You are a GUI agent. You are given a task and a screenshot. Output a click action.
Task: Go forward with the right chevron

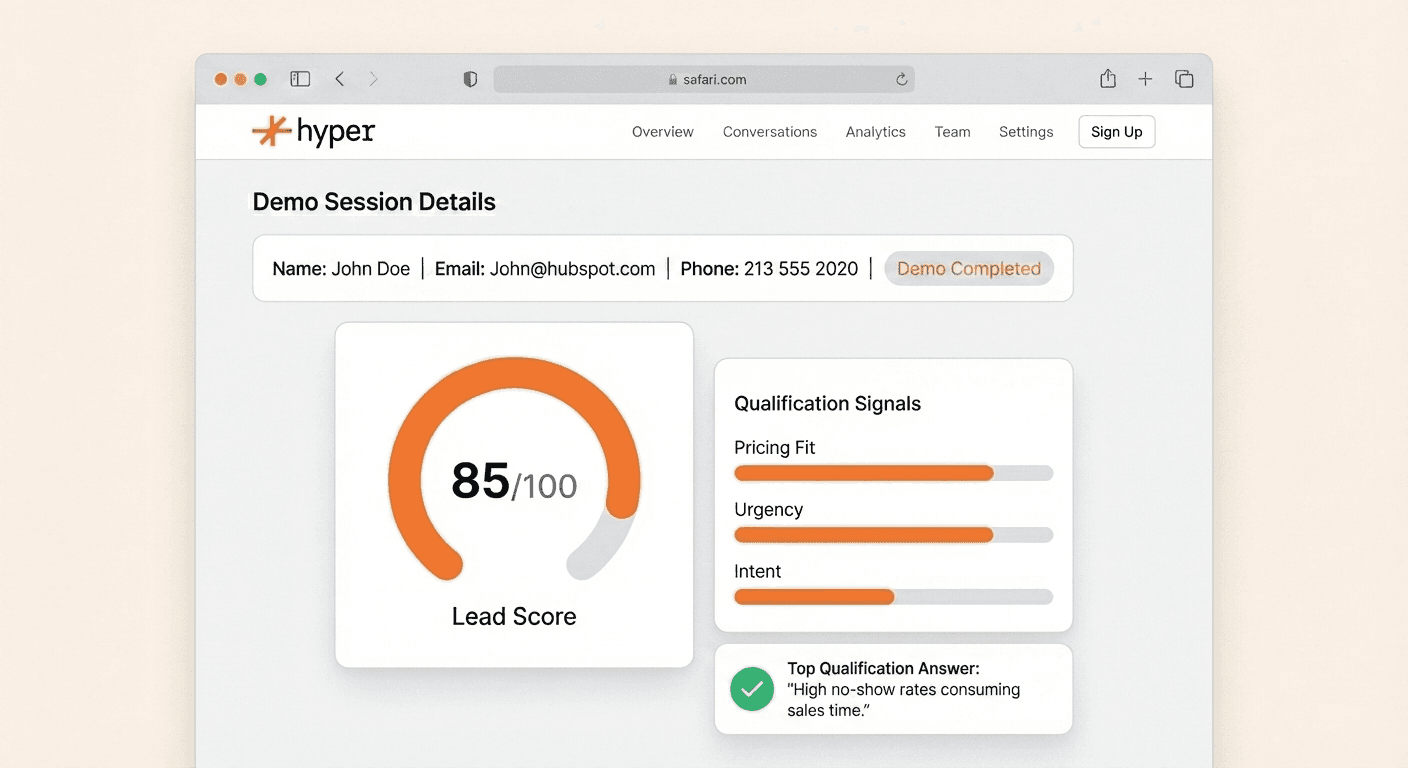click(373, 79)
